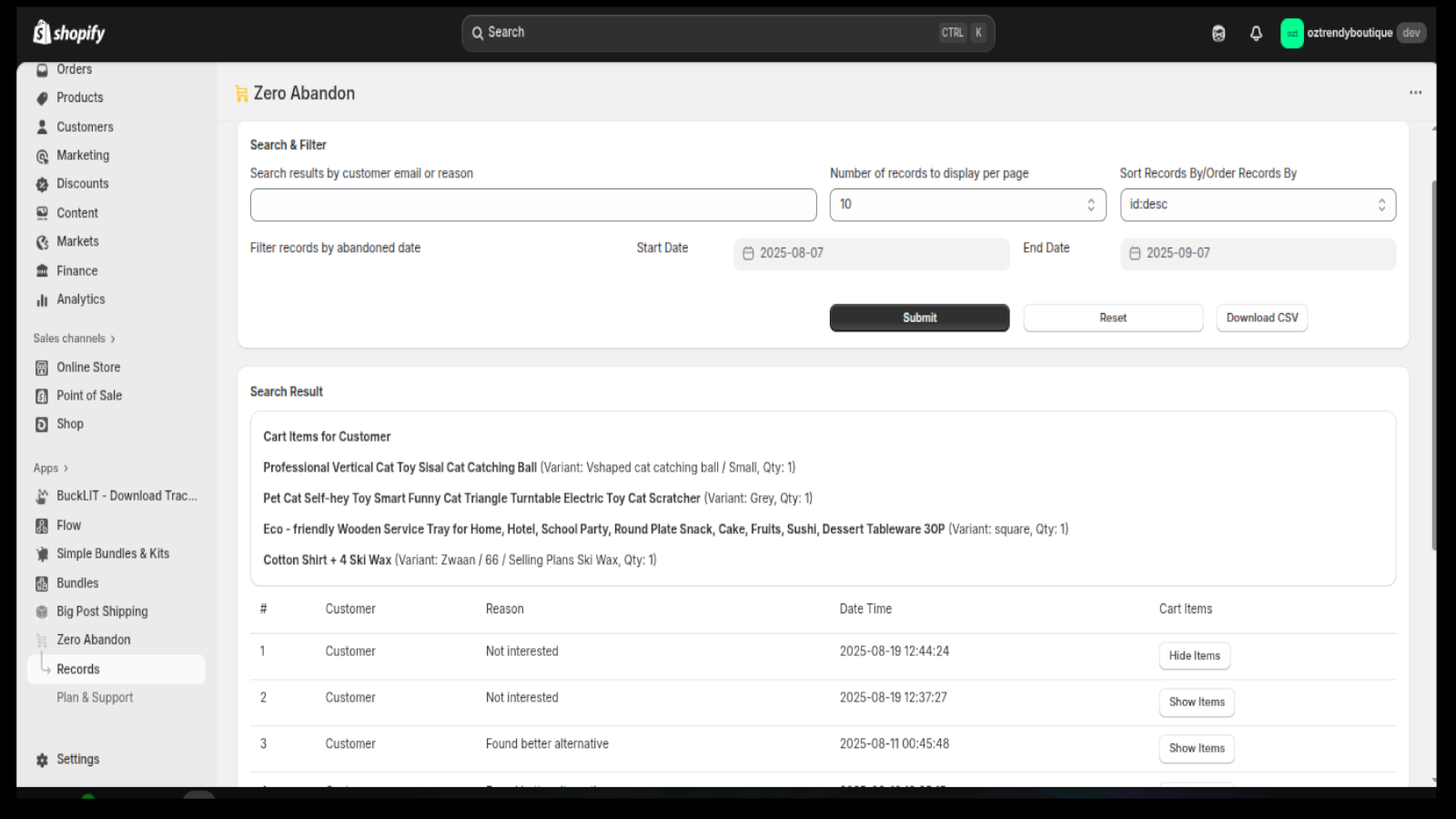Viewport: 1456px width, 819px height.
Task: Open the notifications bell
Action: pos(1256,33)
